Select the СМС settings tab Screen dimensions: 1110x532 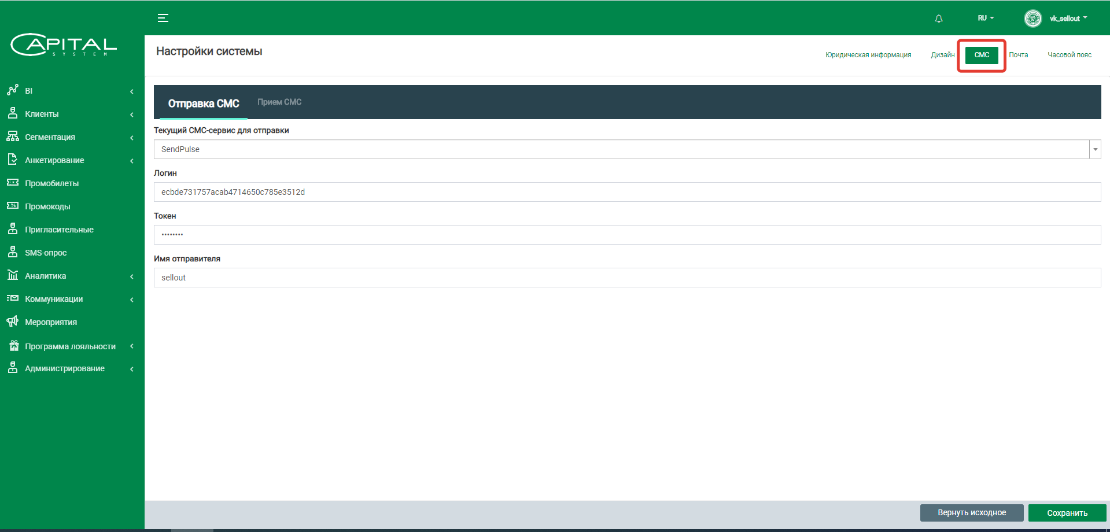tap(981, 55)
